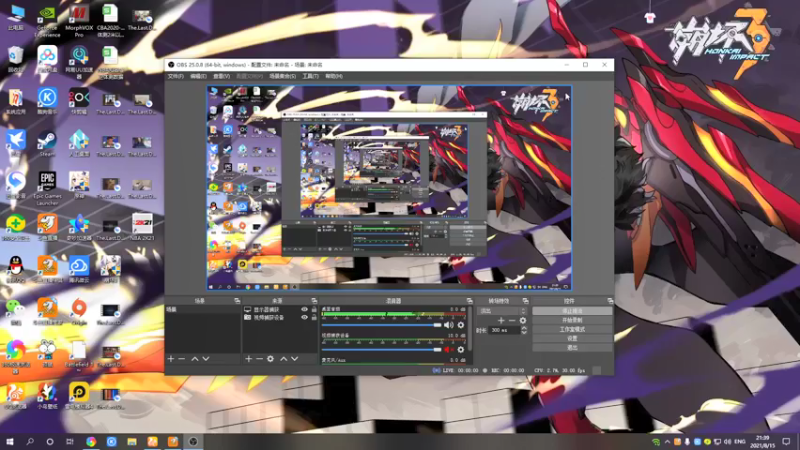Open Settings from the Controls panel
800x450 pixels.
pyautogui.click(x=572, y=338)
